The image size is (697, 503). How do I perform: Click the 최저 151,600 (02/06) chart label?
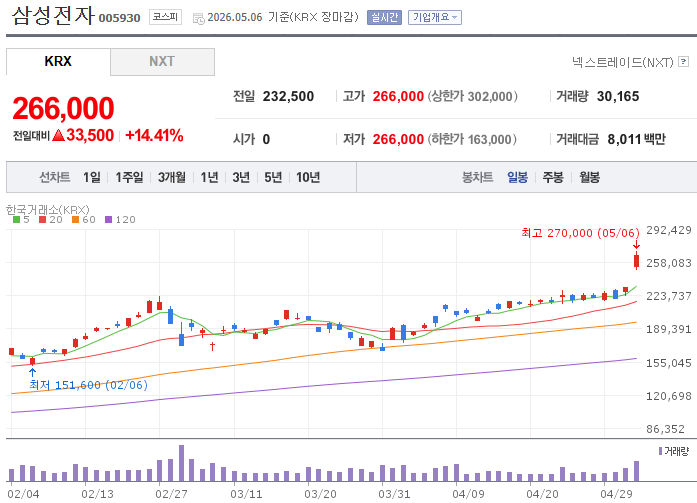pyautogui.click(x=88, y=385)
